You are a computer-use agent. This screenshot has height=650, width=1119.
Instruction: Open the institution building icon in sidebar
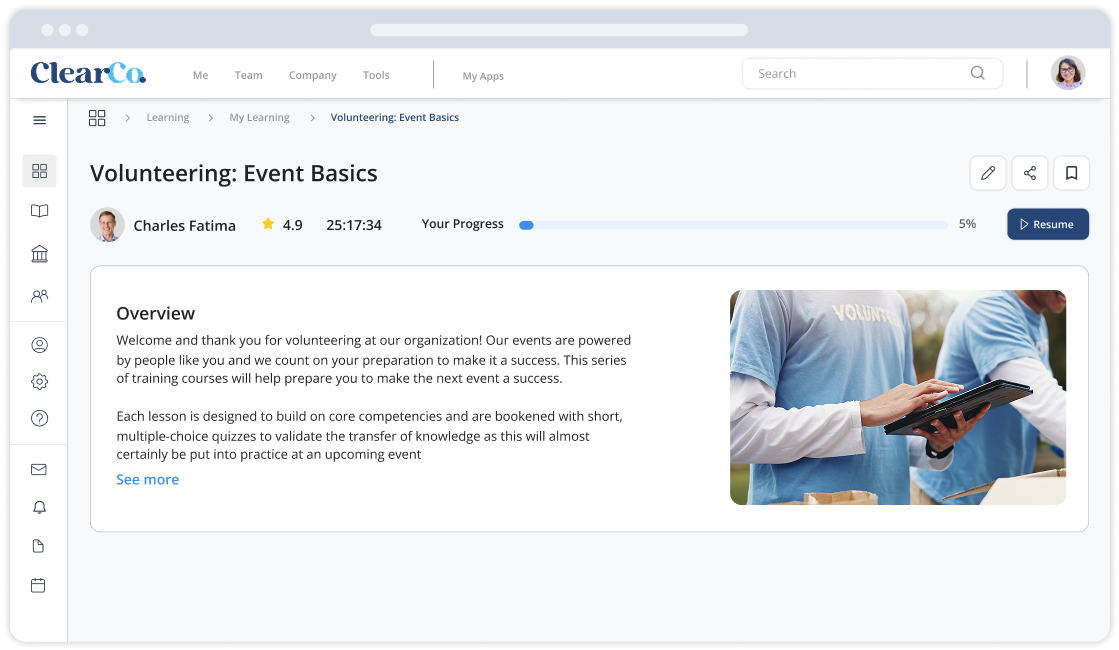point(40,253)
